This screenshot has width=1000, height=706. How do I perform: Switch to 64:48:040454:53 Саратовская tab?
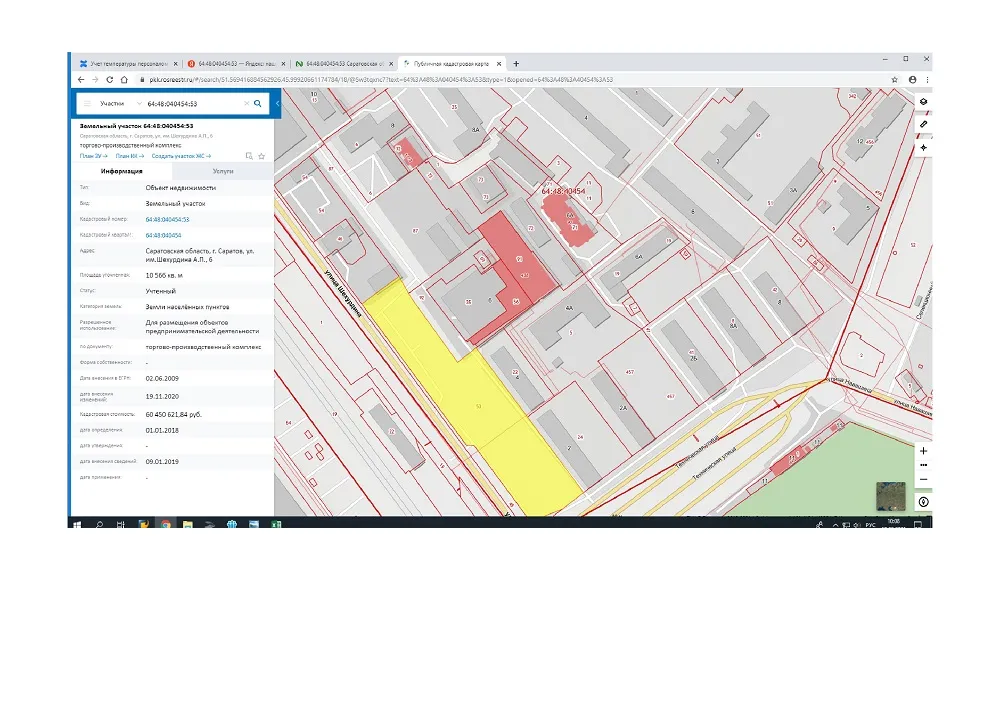344,64
